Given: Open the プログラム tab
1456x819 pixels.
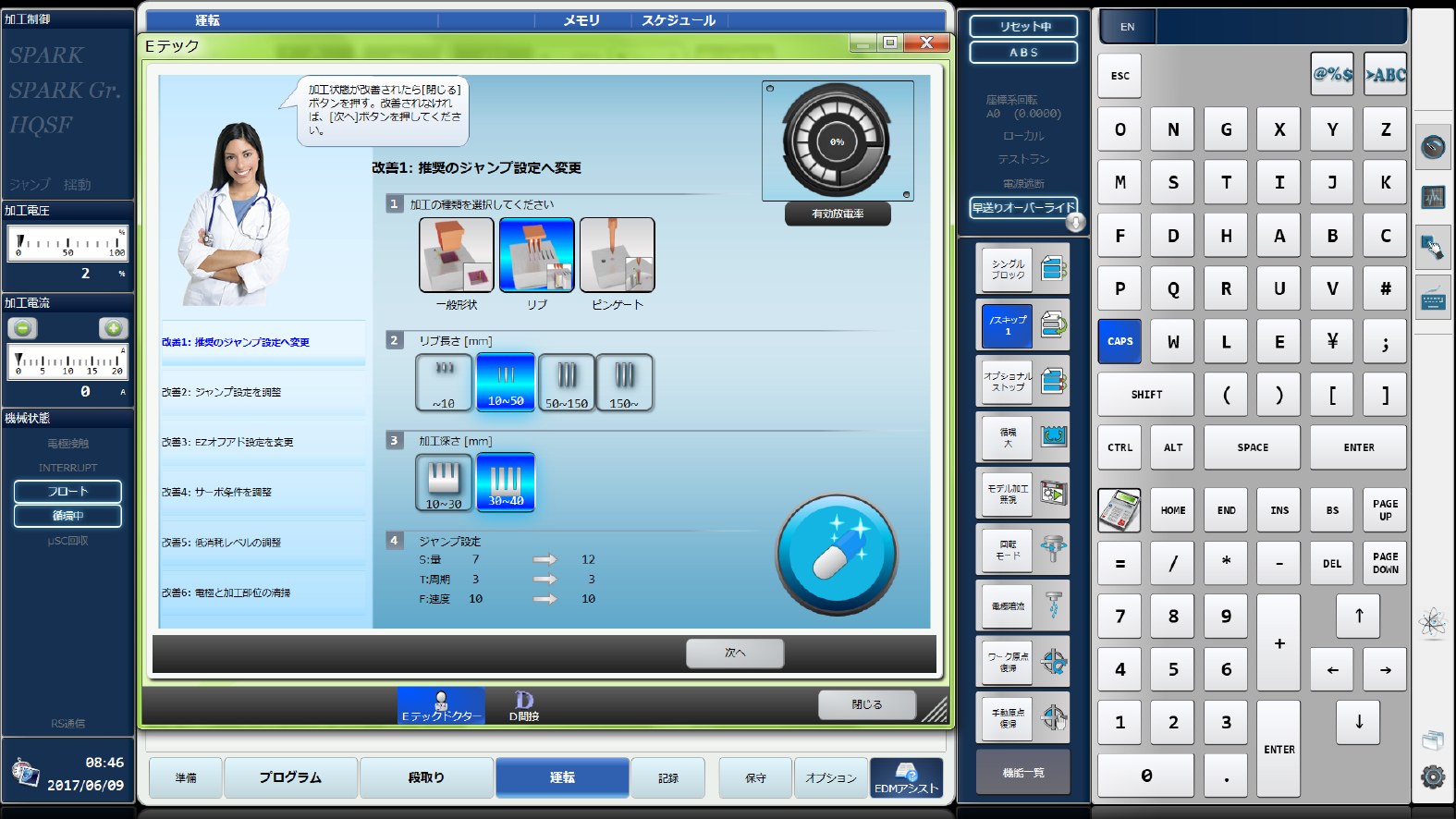Looking at the screenshot, I should coord(290,777).
